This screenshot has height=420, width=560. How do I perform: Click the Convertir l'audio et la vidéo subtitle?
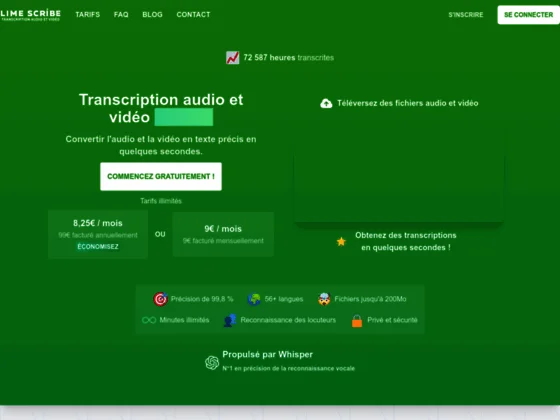point(161,145)
